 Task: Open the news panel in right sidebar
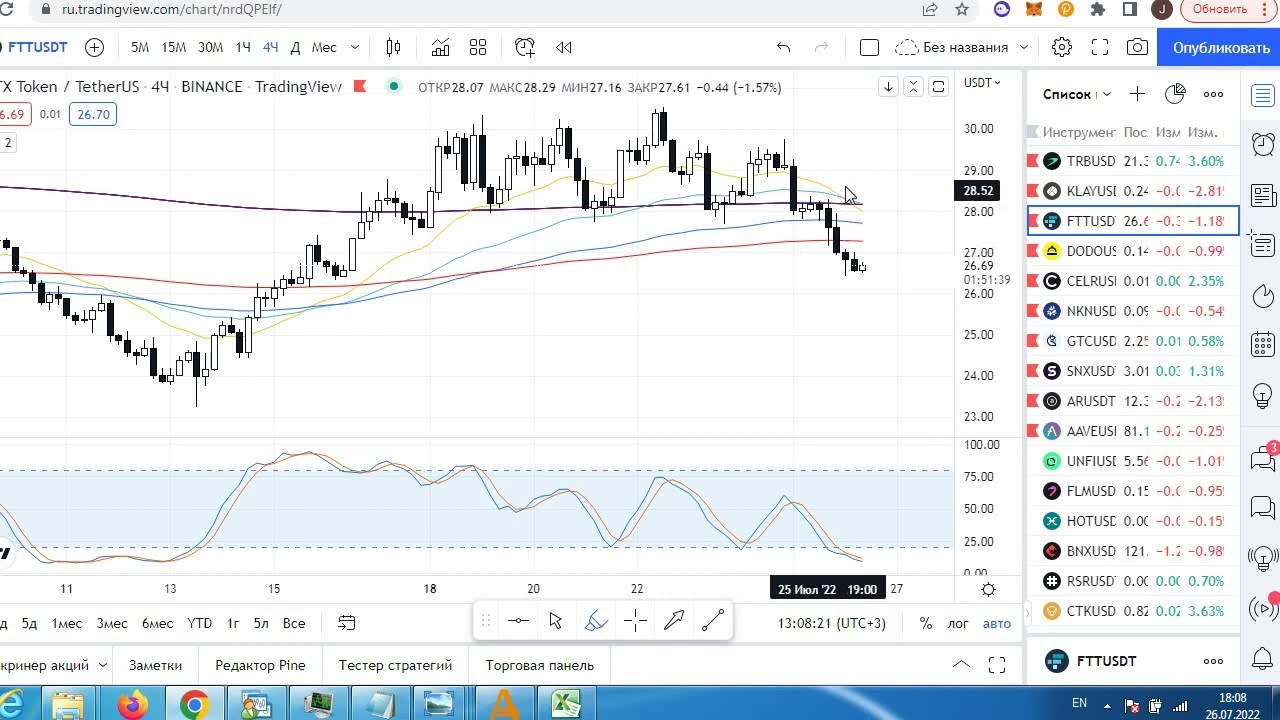click(1262, 196)
